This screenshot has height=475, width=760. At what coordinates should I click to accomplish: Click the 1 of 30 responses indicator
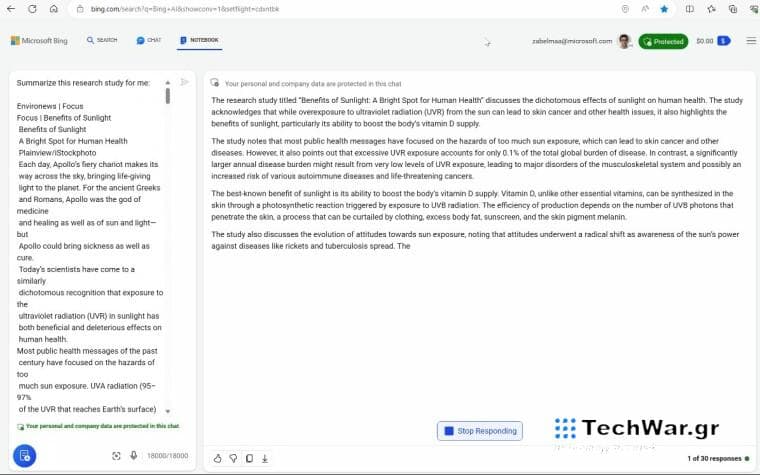(714, 458)
